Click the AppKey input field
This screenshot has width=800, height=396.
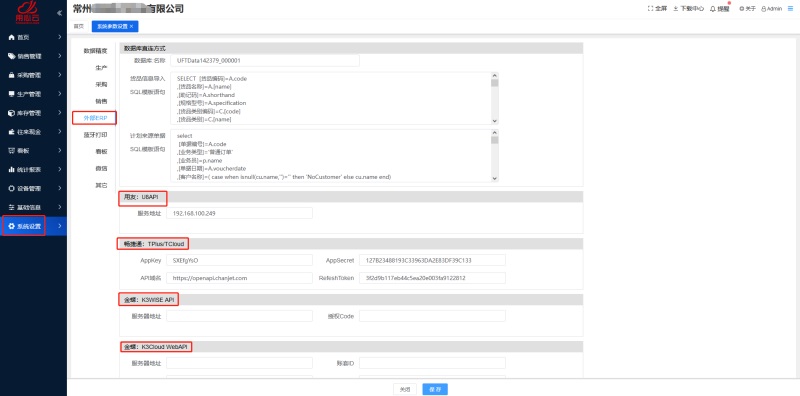point(239,260)
